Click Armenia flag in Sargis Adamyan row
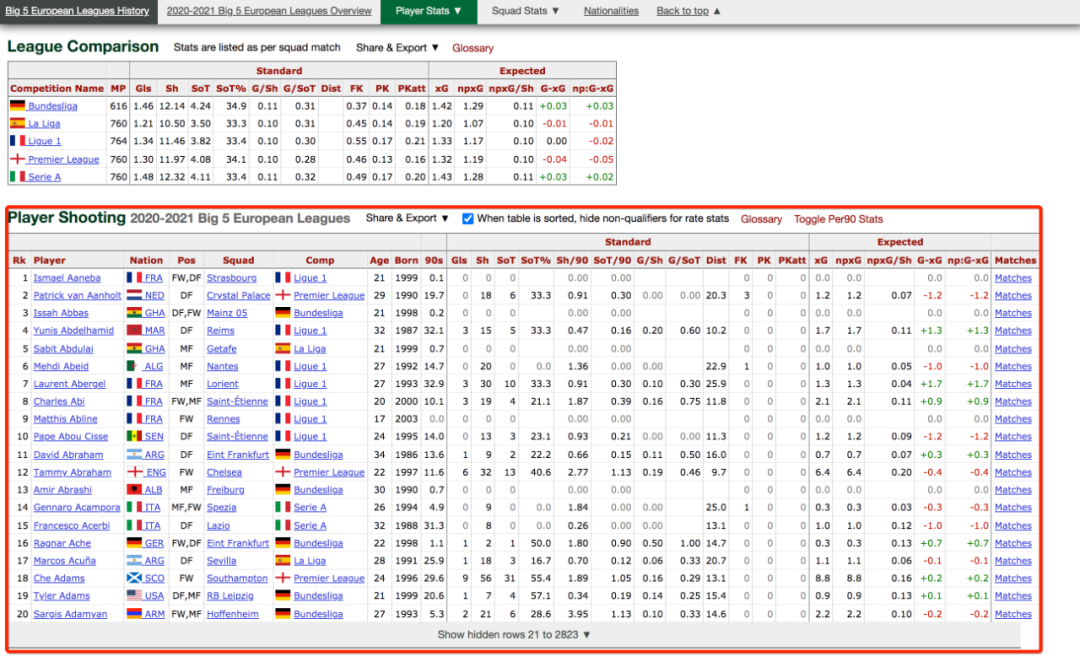Viewport: 1080px width, 657px height. click(x=134, y=614)
